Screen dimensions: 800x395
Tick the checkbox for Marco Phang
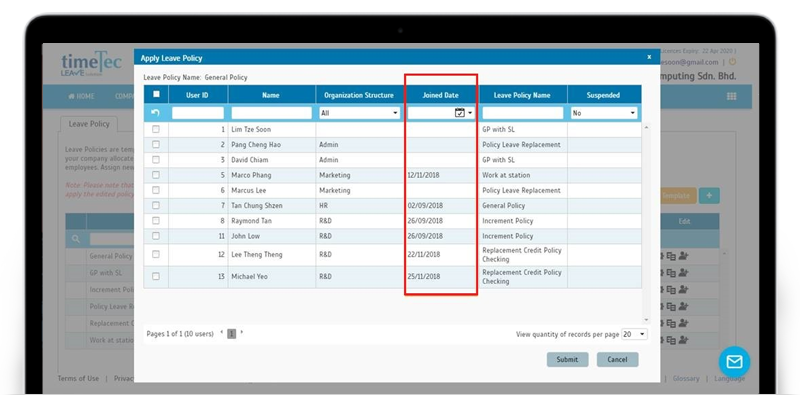pyautogui.click(x=156, y=175)
